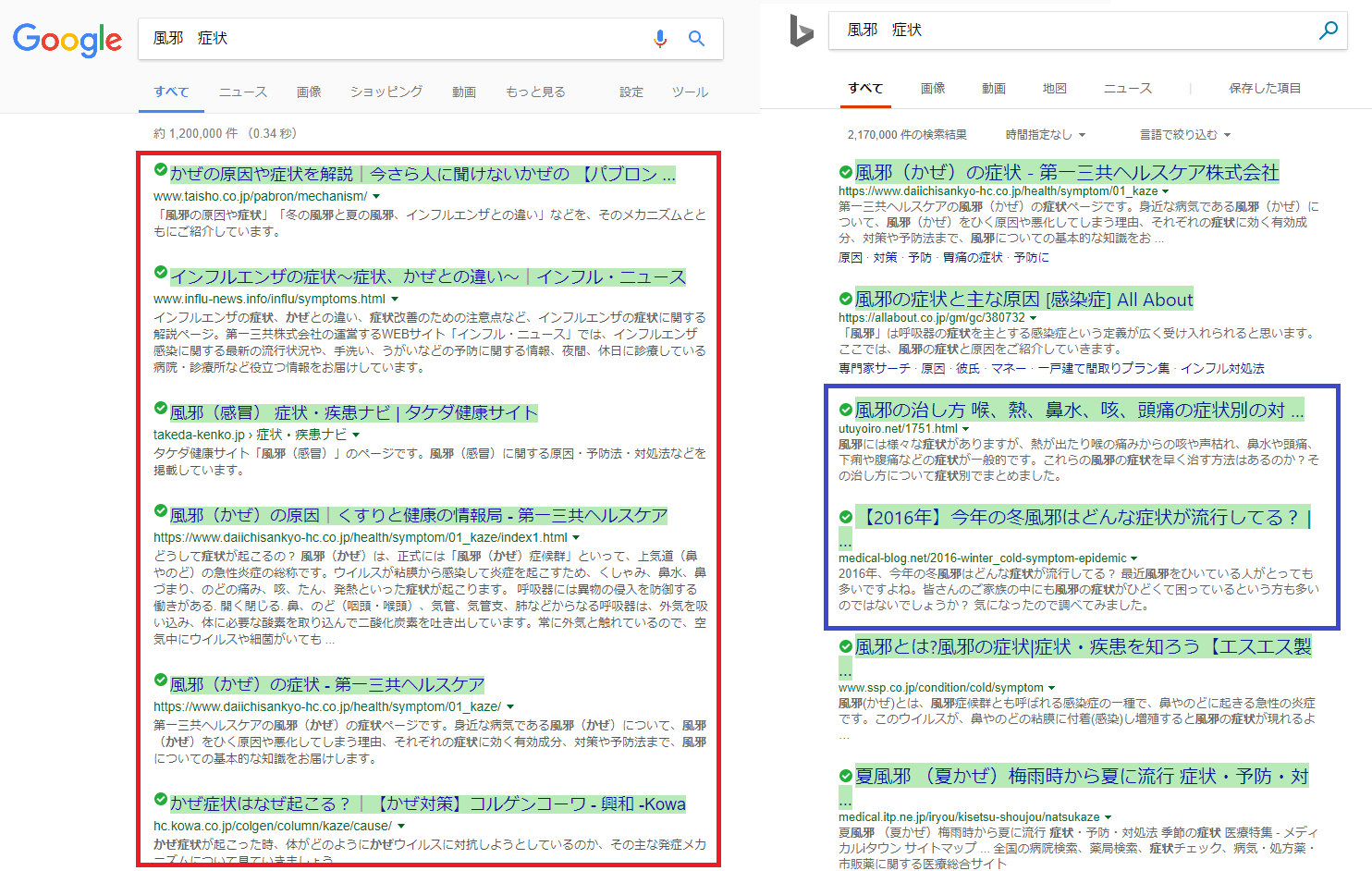Image resolution: width=1372 pixels, height=871 pixels.
Task: Click green check beside 風邪とは? result
Action: (845, 646)
